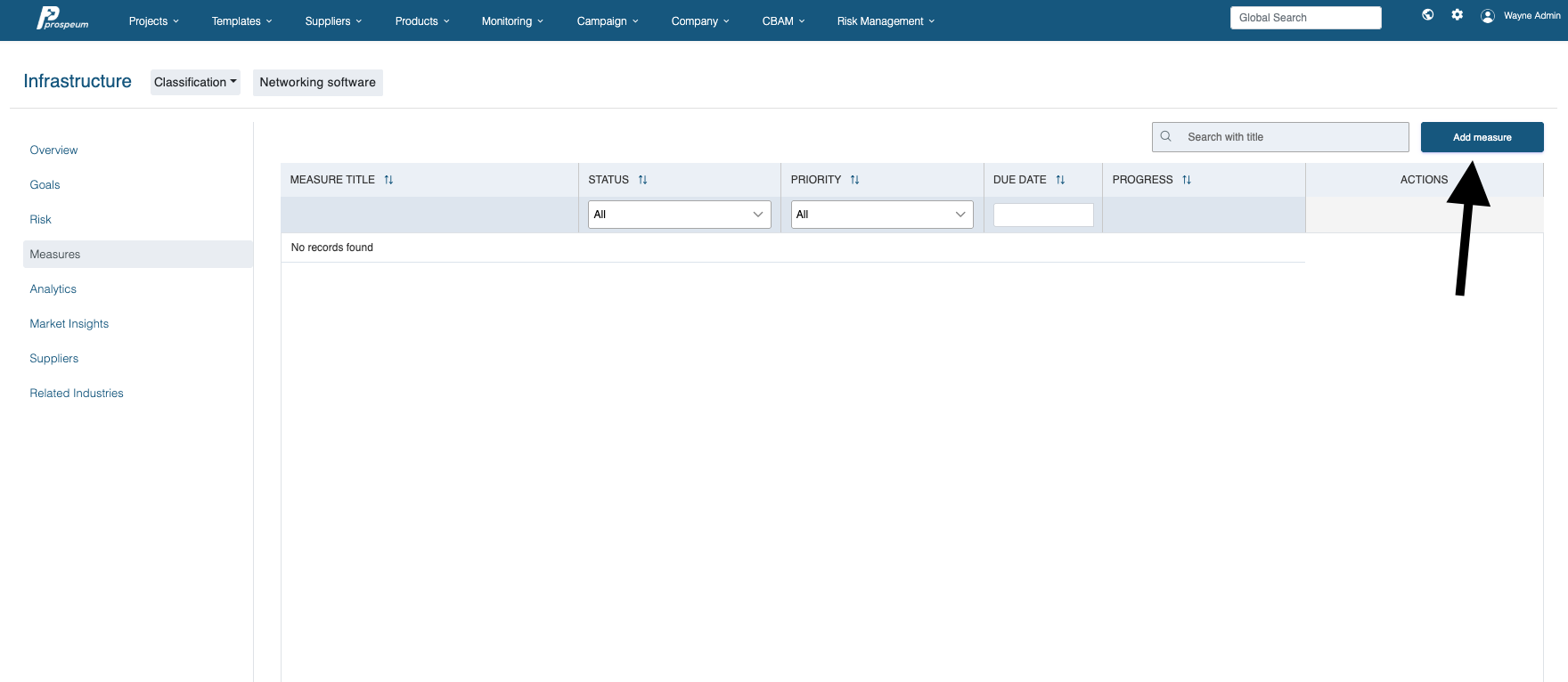This screenshot has width=1568, height=682.
Task: Go to Related Industries in sidebar
Action: pos(76,393)
